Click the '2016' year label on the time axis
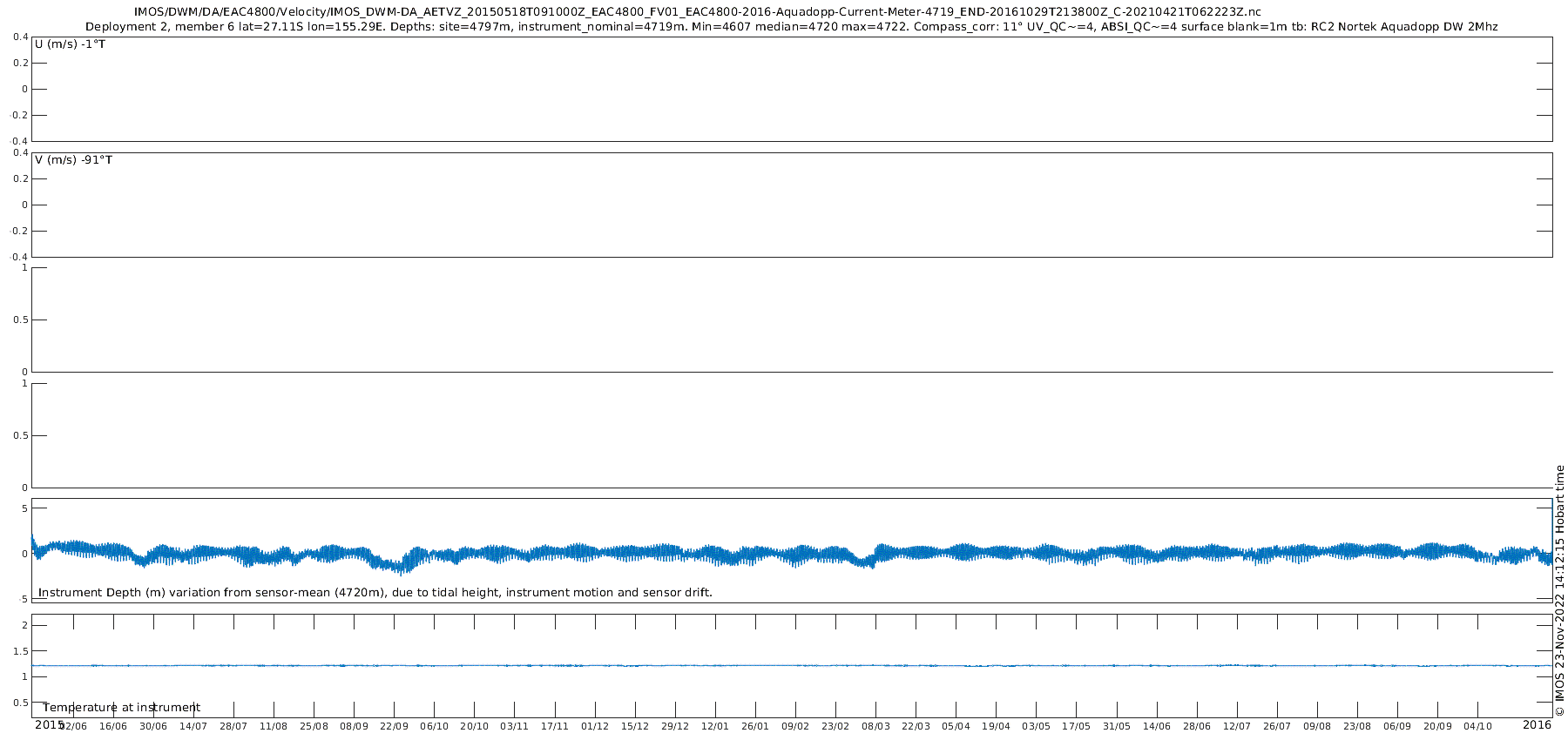1568x740 pixels. [1537, 724]
